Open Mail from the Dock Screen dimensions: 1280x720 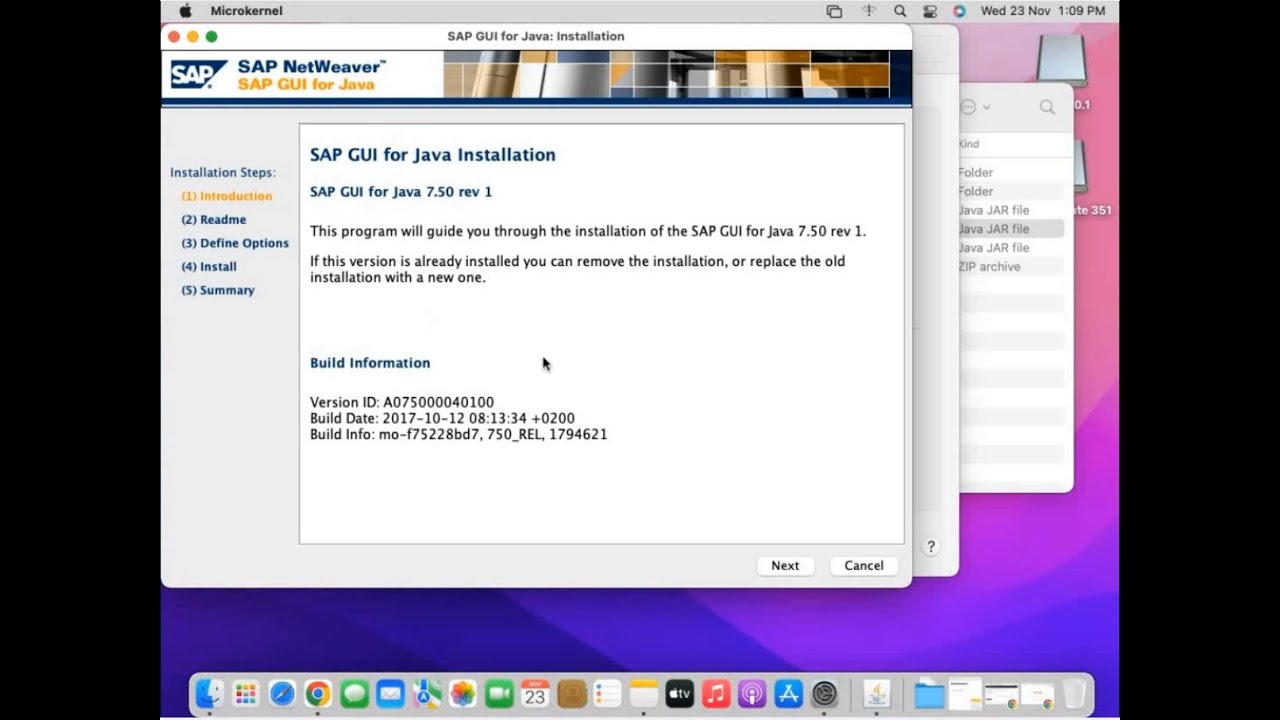390,693
